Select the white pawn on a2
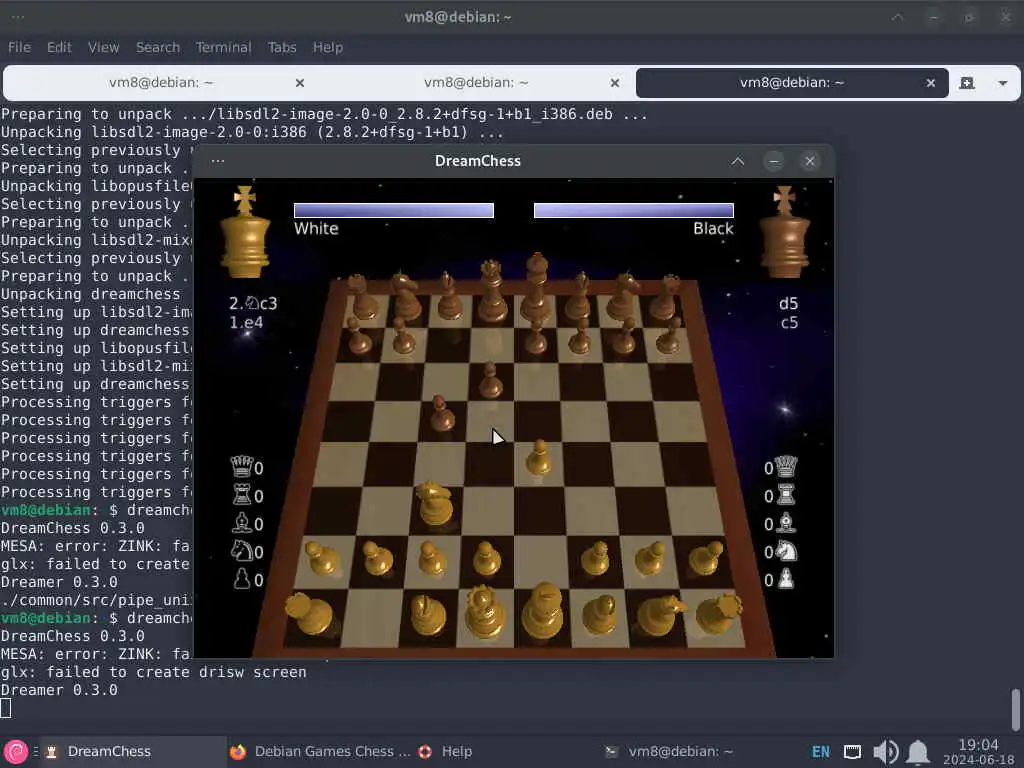 click(x=322, y=559)
